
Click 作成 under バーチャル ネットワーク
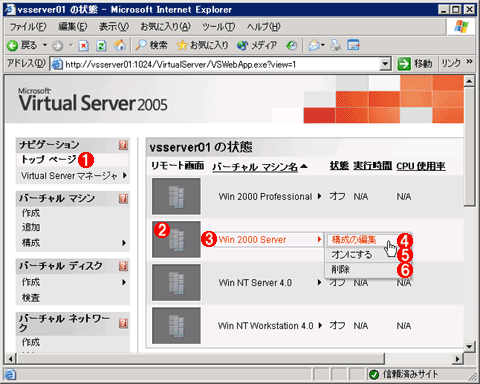click(31, 342)
